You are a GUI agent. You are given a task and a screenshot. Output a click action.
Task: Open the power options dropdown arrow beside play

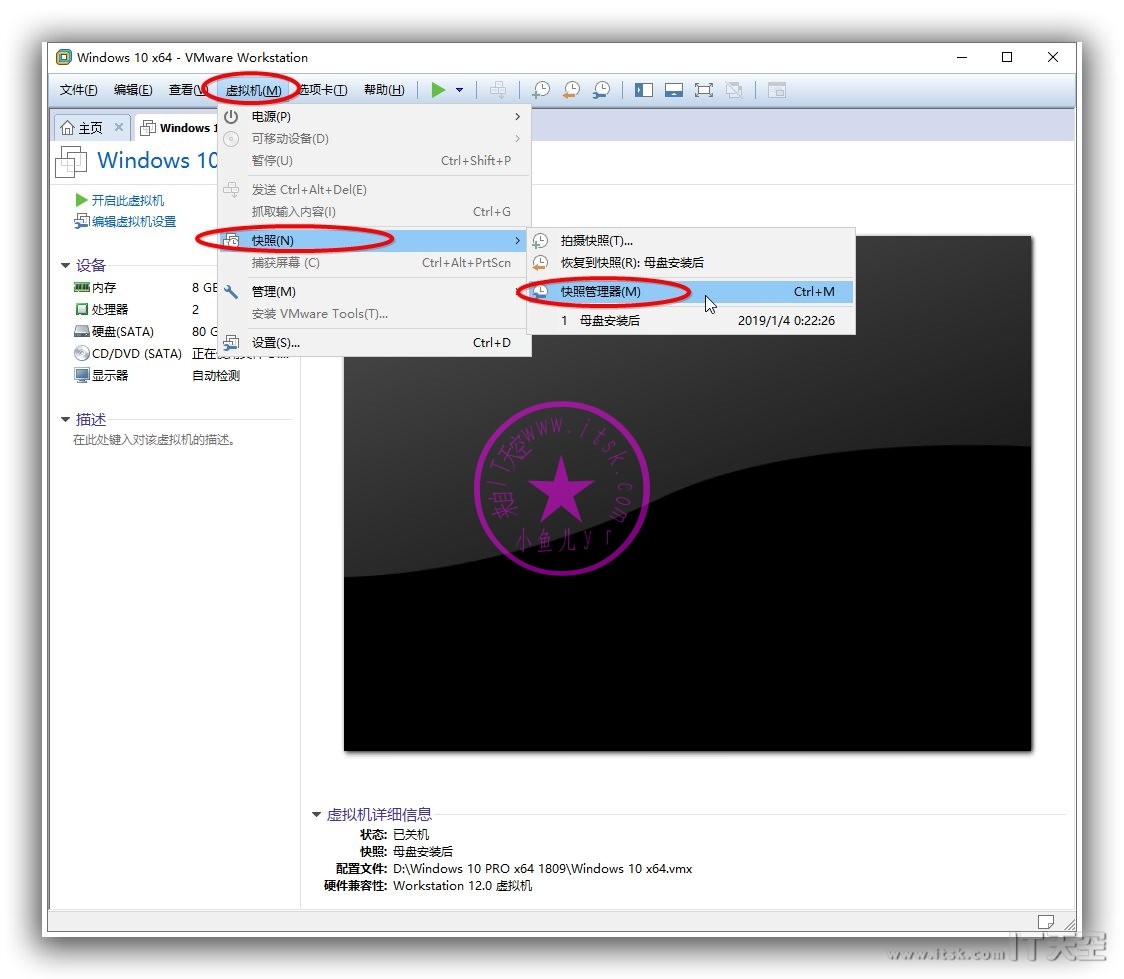tap(459, 90)
